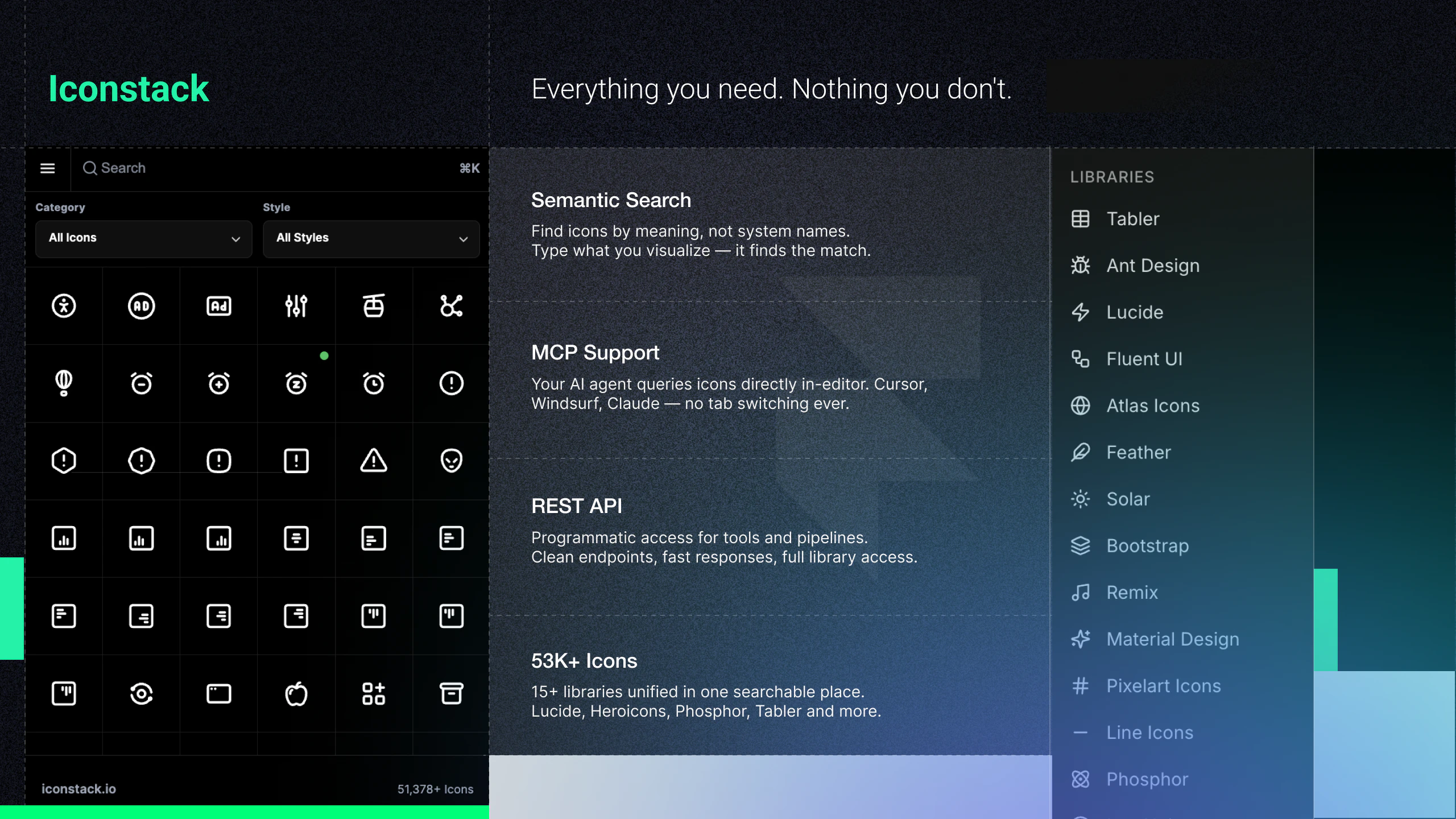Select the browser window icon
Screen dimensions: 1456x819
pyautogui.click(x=219, y=694)
